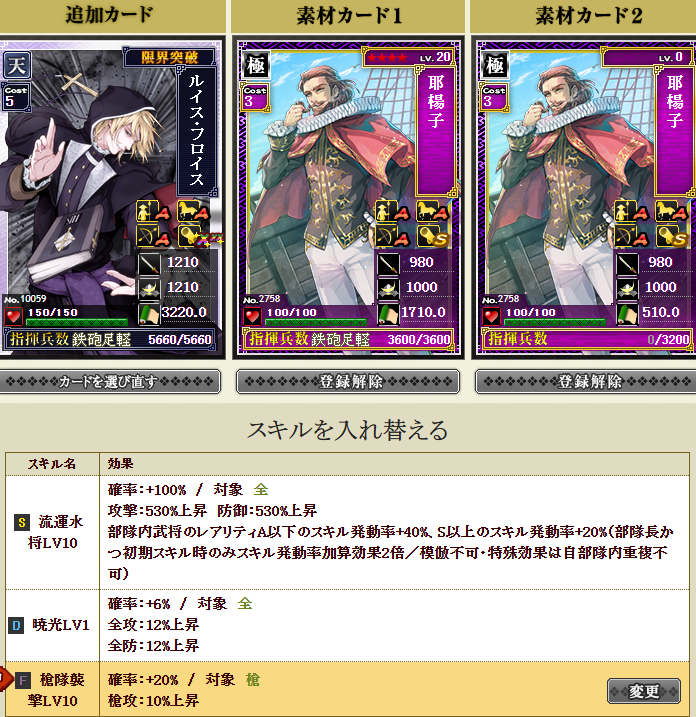The image size is (696, 717).
Task: Click the 変更 button for 槍隊襲撃LV10
Action: coord(643,691)
